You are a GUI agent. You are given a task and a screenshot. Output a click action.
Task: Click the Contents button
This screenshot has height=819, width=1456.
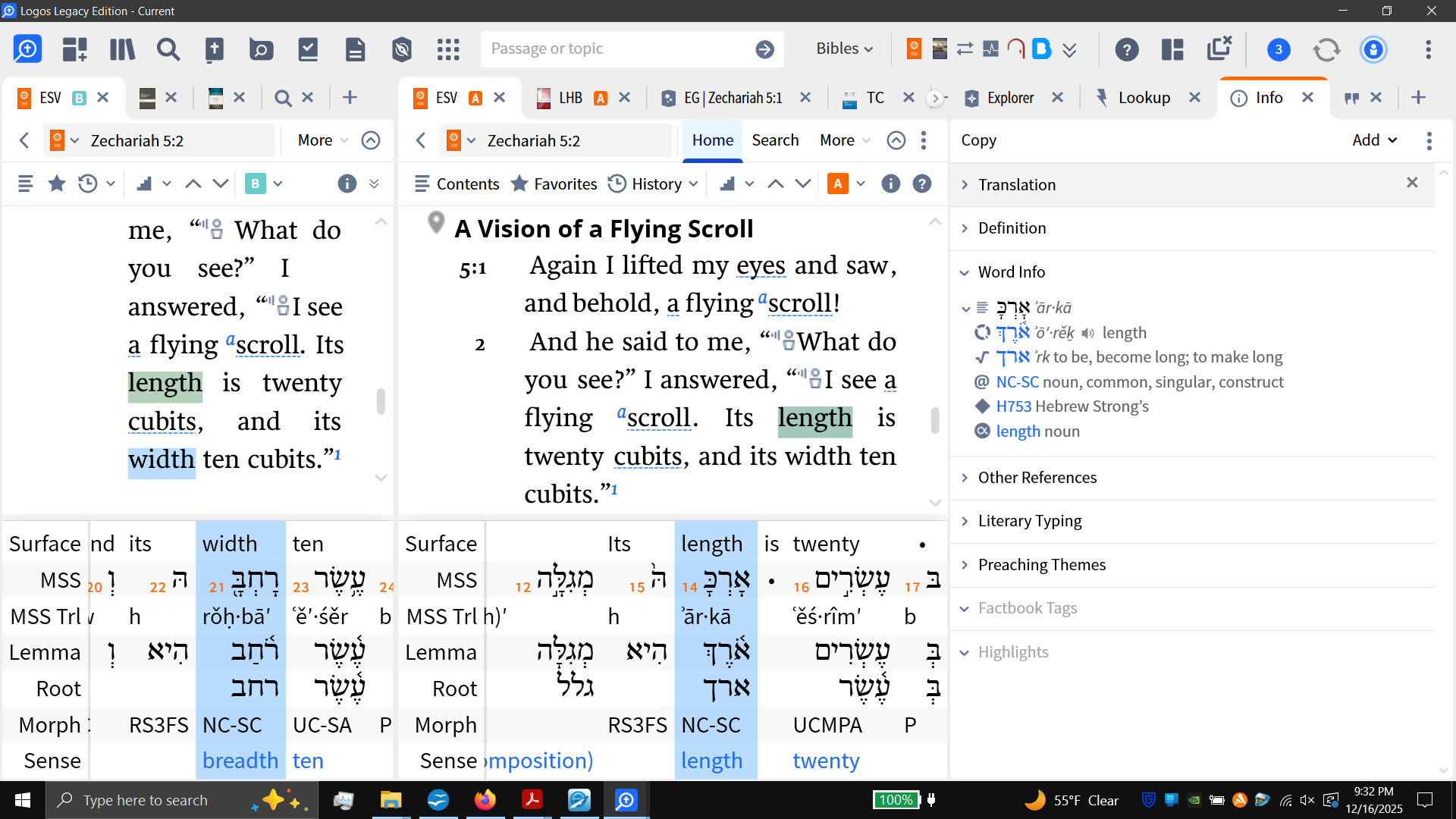click(x=457, y=184)
